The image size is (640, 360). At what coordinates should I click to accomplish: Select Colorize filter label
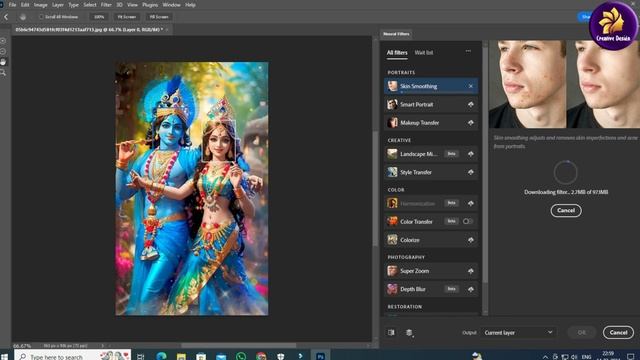[410, 240]
